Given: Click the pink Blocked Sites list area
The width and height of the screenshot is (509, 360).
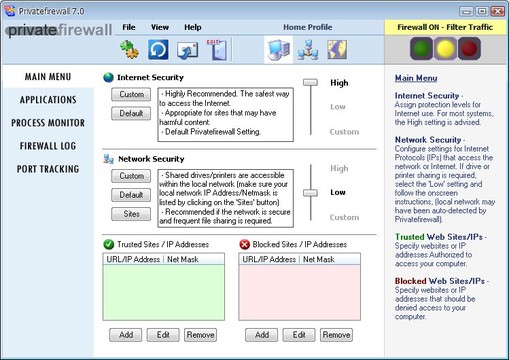Looking at the screenshot, I should tap(299, 292).
